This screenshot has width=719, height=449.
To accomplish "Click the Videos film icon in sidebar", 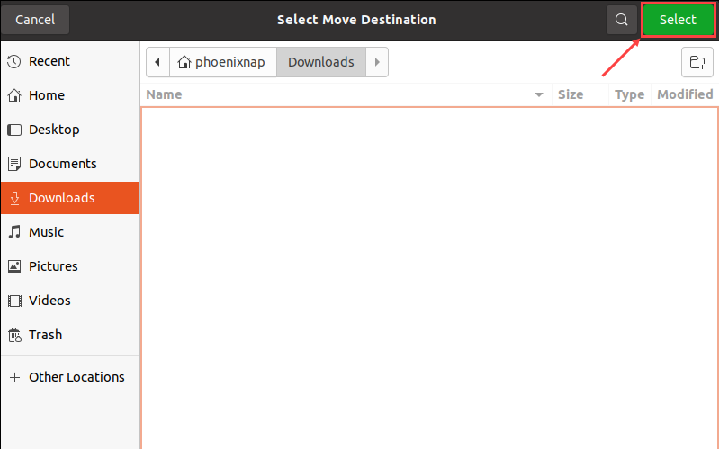I will 14,301.
